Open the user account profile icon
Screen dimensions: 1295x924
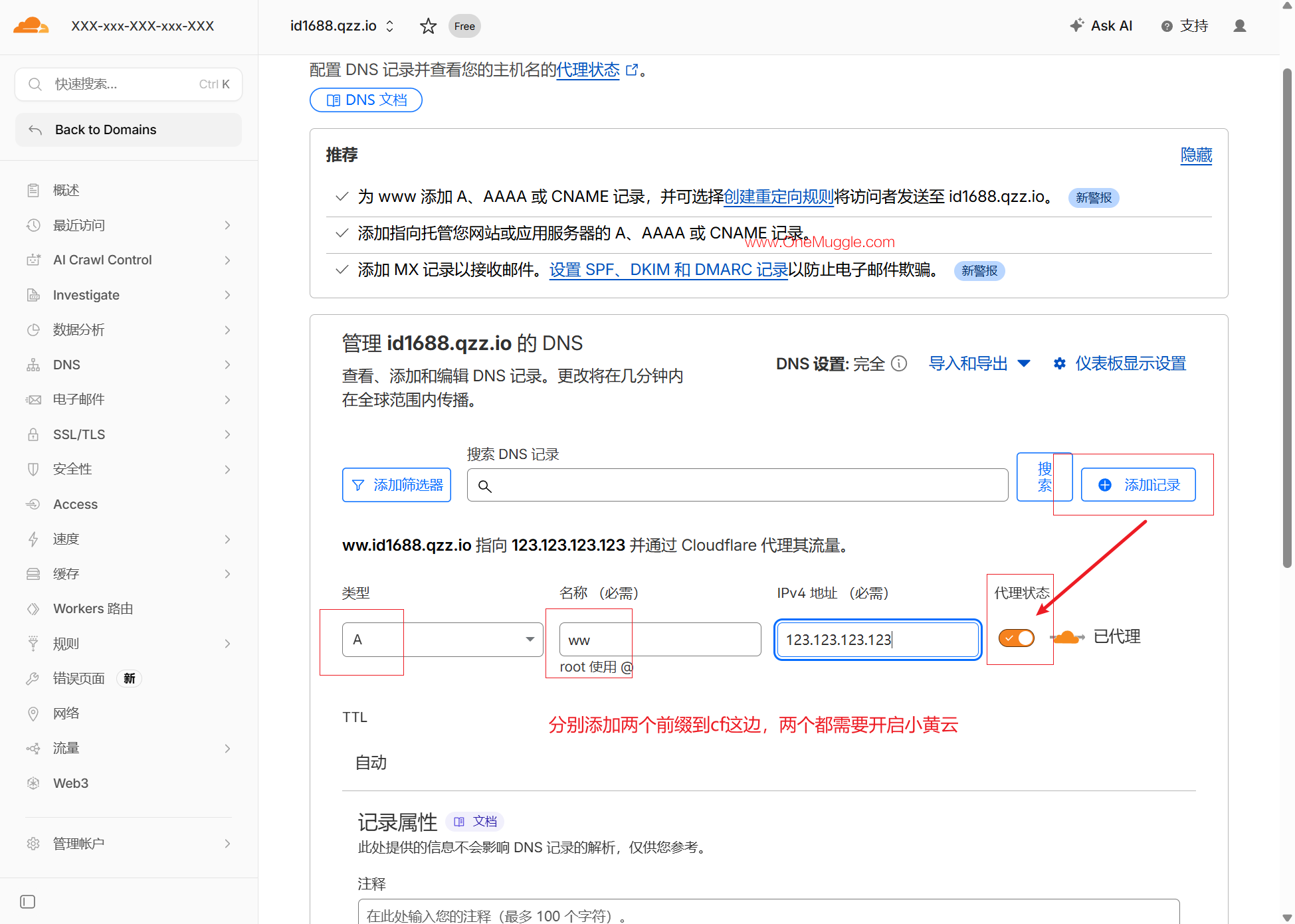click(1240, 26)
